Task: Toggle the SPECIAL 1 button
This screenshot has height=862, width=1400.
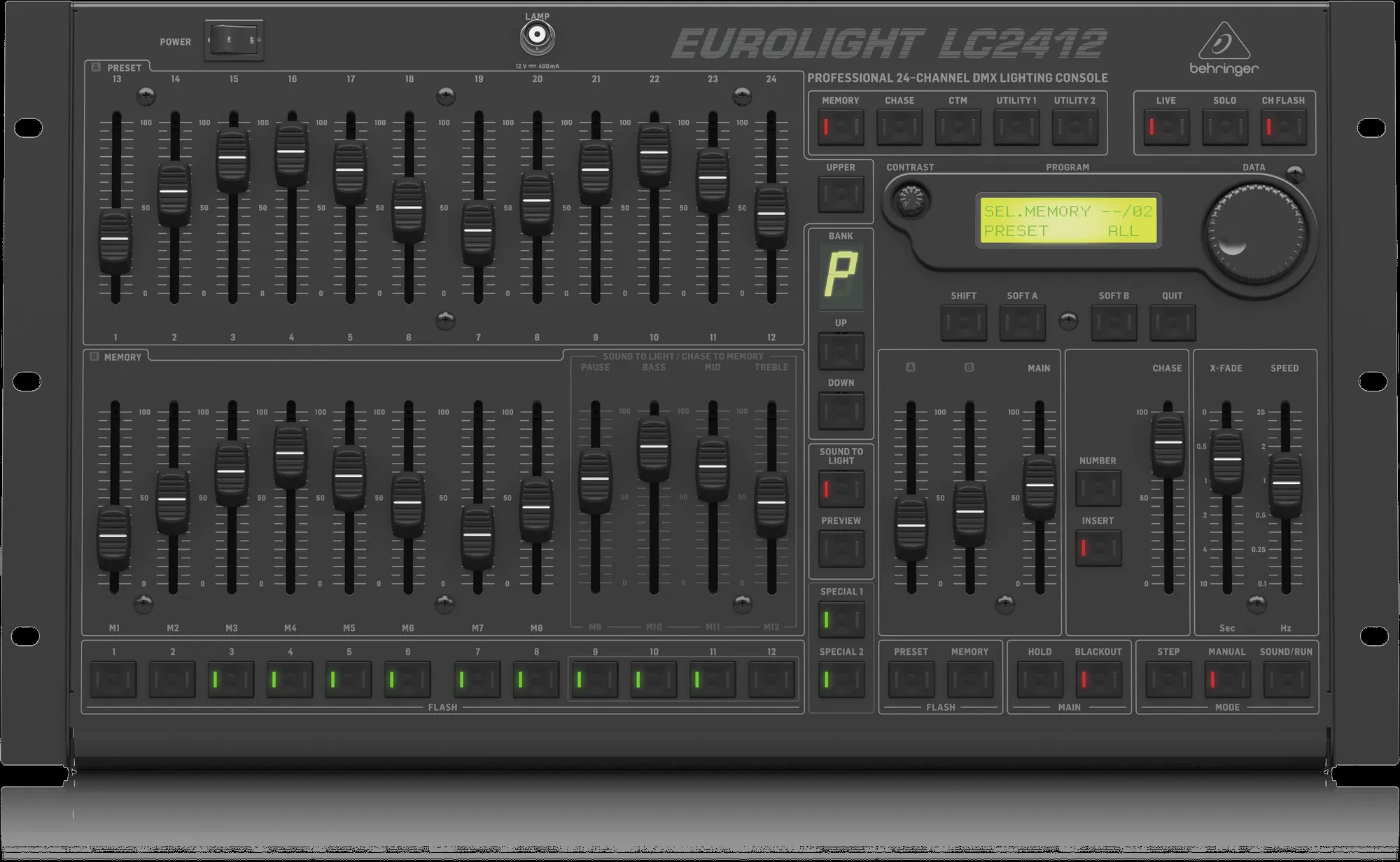Action: tap(841, 619)
